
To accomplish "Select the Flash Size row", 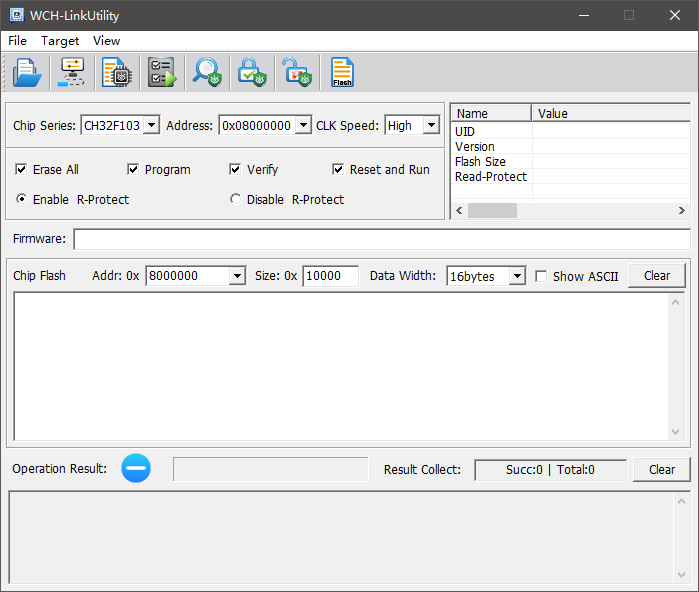I will [572, 161].
